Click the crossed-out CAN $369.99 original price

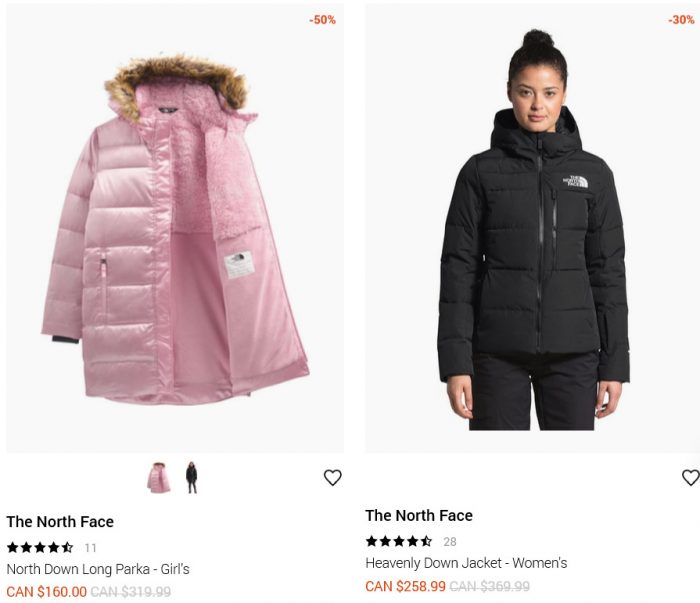click(x=490, y=586)
